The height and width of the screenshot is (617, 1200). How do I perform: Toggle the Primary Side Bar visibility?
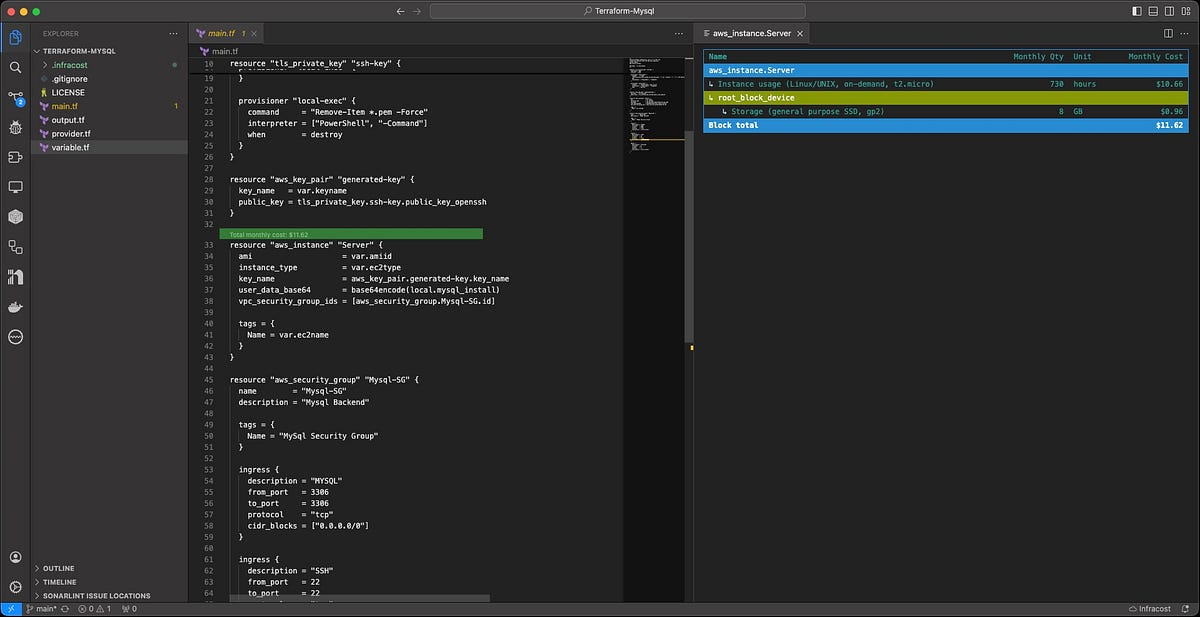click(1136, 10)
